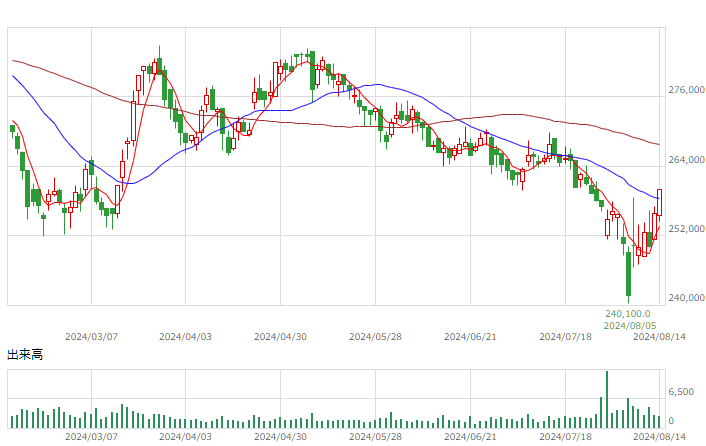Click the 出来高 volume heading
The width and height of the screenshot is (706, 446).
tap(25, 355)
